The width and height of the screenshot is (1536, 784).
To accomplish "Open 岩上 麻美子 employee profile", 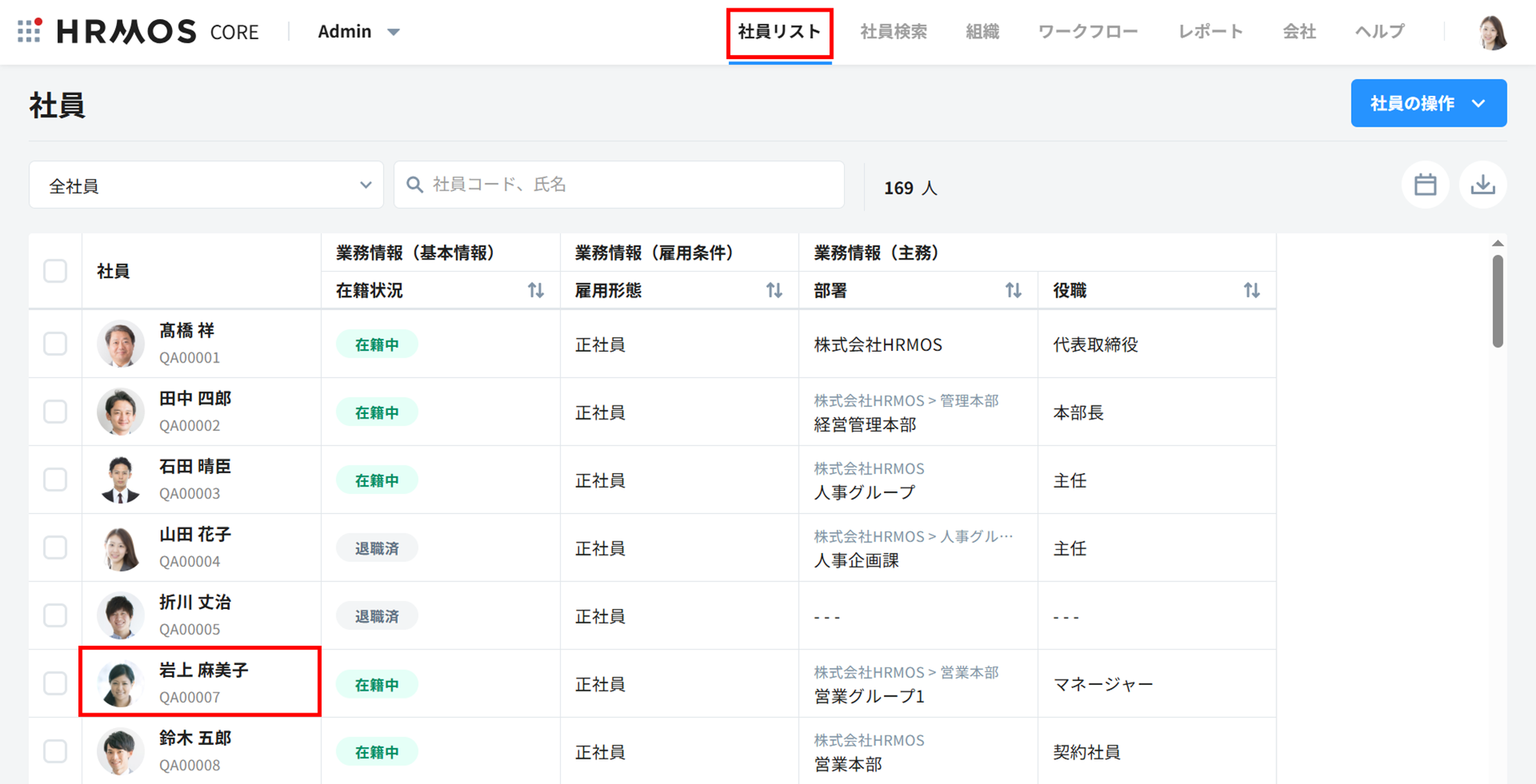I will click(x=204, y=670).
